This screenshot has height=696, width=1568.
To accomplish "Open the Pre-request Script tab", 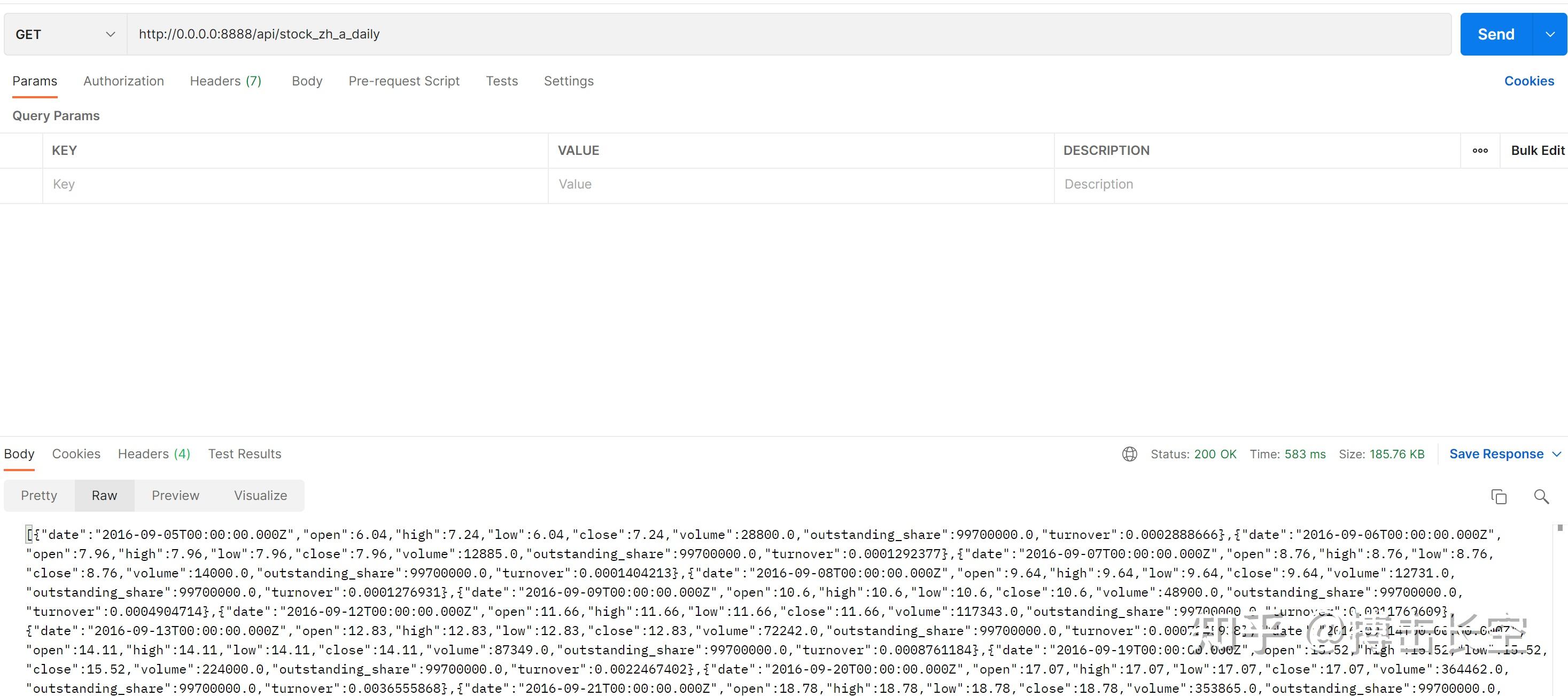I will tap(403, 81).
